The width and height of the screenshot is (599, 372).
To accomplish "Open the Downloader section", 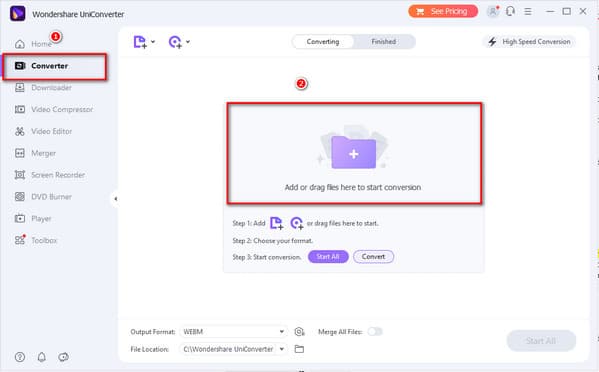I will (51, 88).
